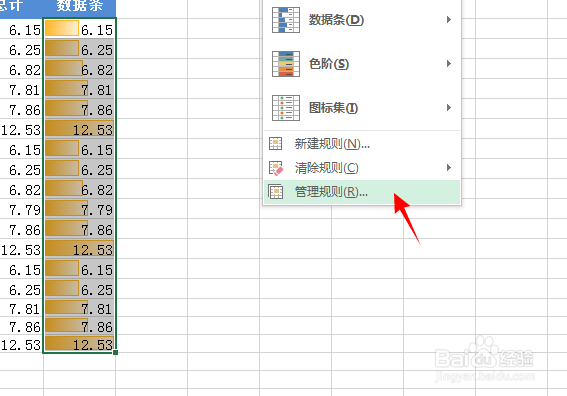
Task: Select the white active 6.15 data bar cell
Action: click(x=79, y=29)
